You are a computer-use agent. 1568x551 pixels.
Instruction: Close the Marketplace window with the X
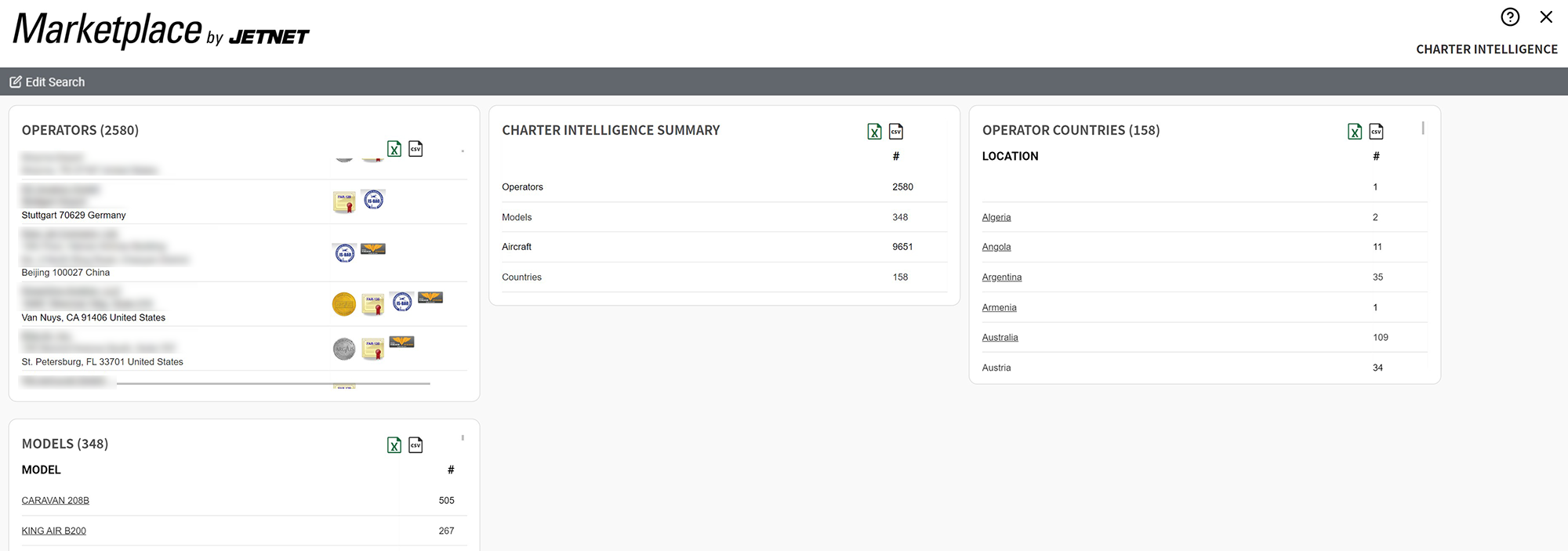[x=1546, y=17]
